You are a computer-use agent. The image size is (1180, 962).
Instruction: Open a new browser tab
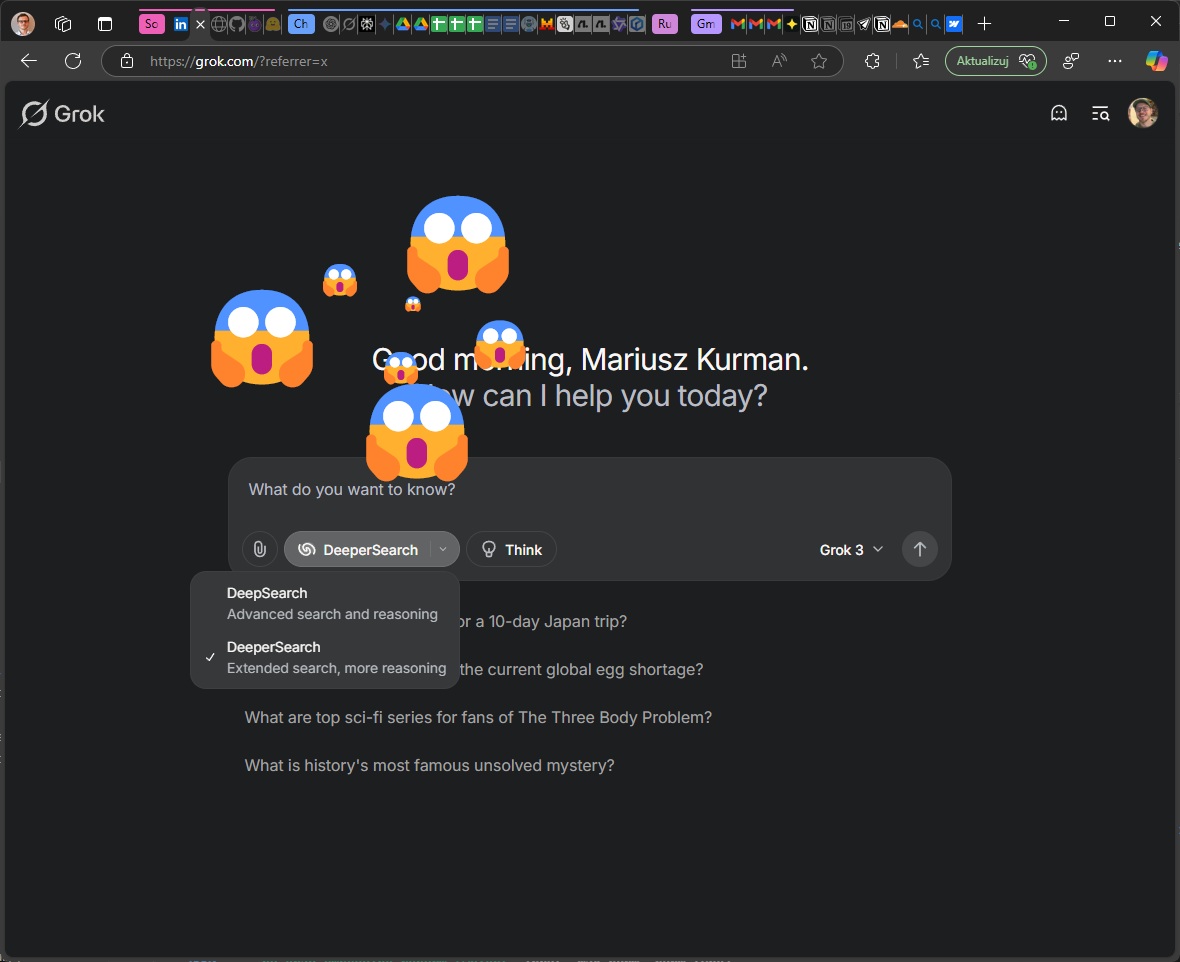[984, 24]
